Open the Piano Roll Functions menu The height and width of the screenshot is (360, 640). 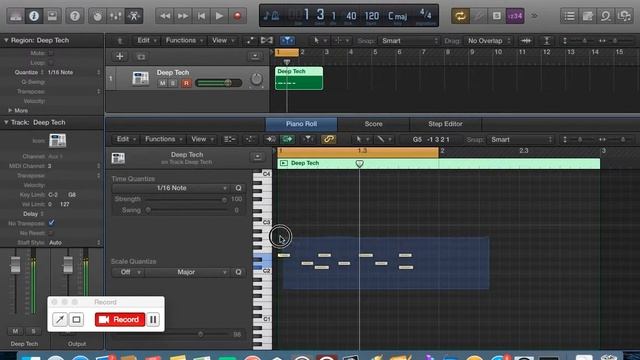coord(163,139)
